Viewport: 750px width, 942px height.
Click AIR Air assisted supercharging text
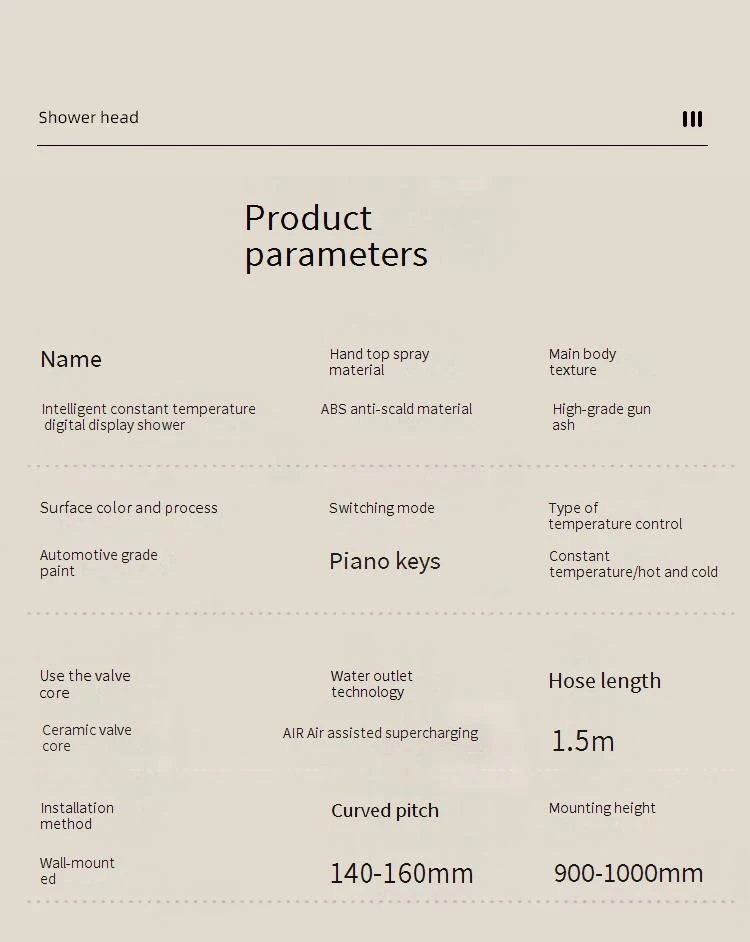380,734
